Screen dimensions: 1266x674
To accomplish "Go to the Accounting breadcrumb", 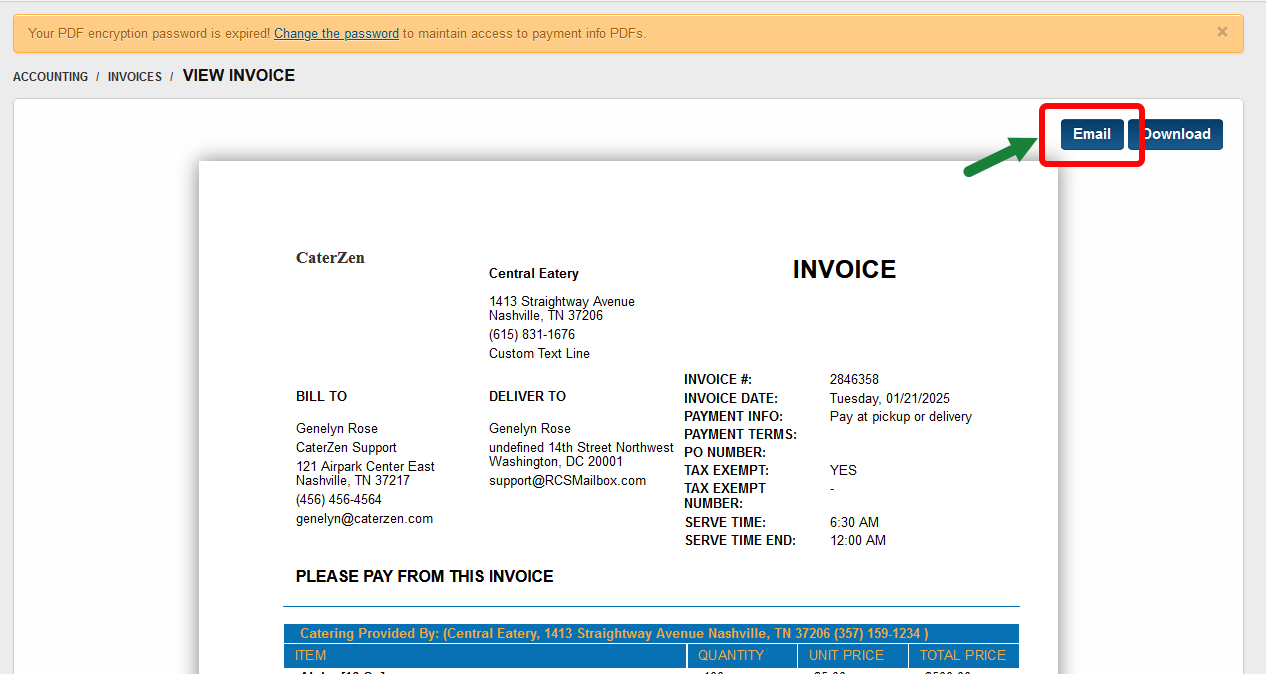I will pyautogui.click(x=51, y=77).
